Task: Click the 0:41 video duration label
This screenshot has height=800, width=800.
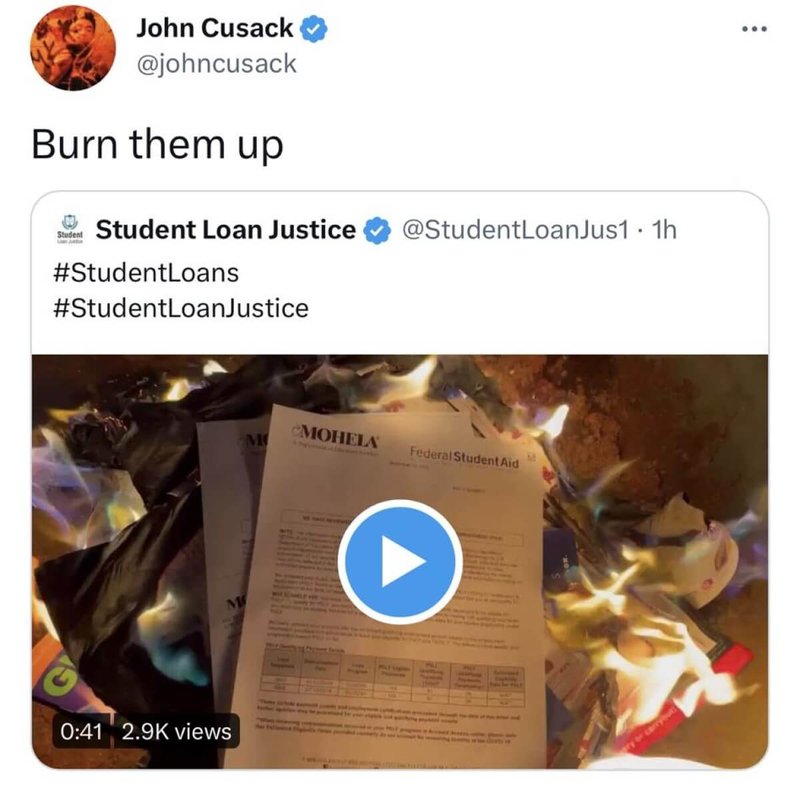Action: (82, 732)
